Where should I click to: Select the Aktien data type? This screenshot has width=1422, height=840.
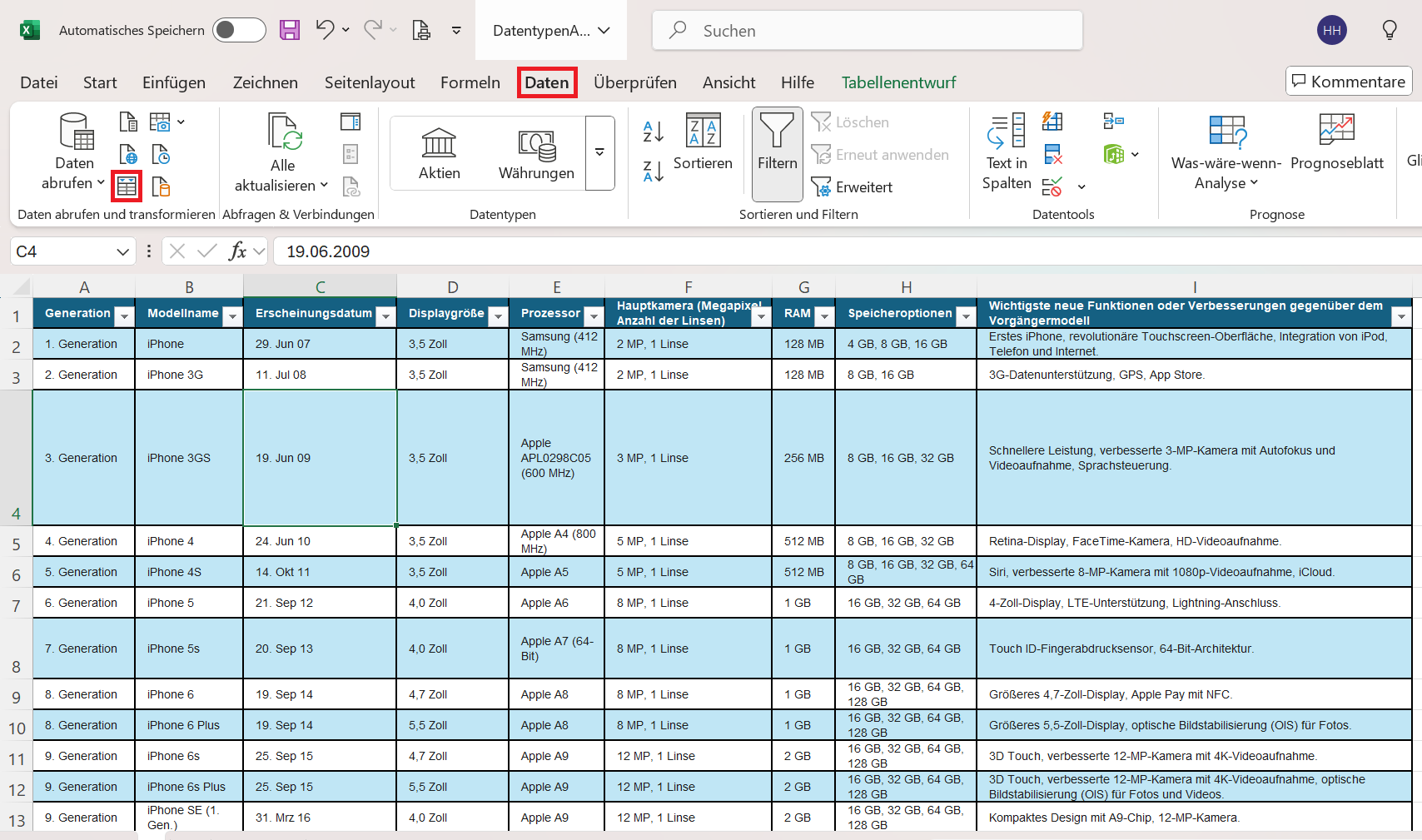(x=439, y=154)
